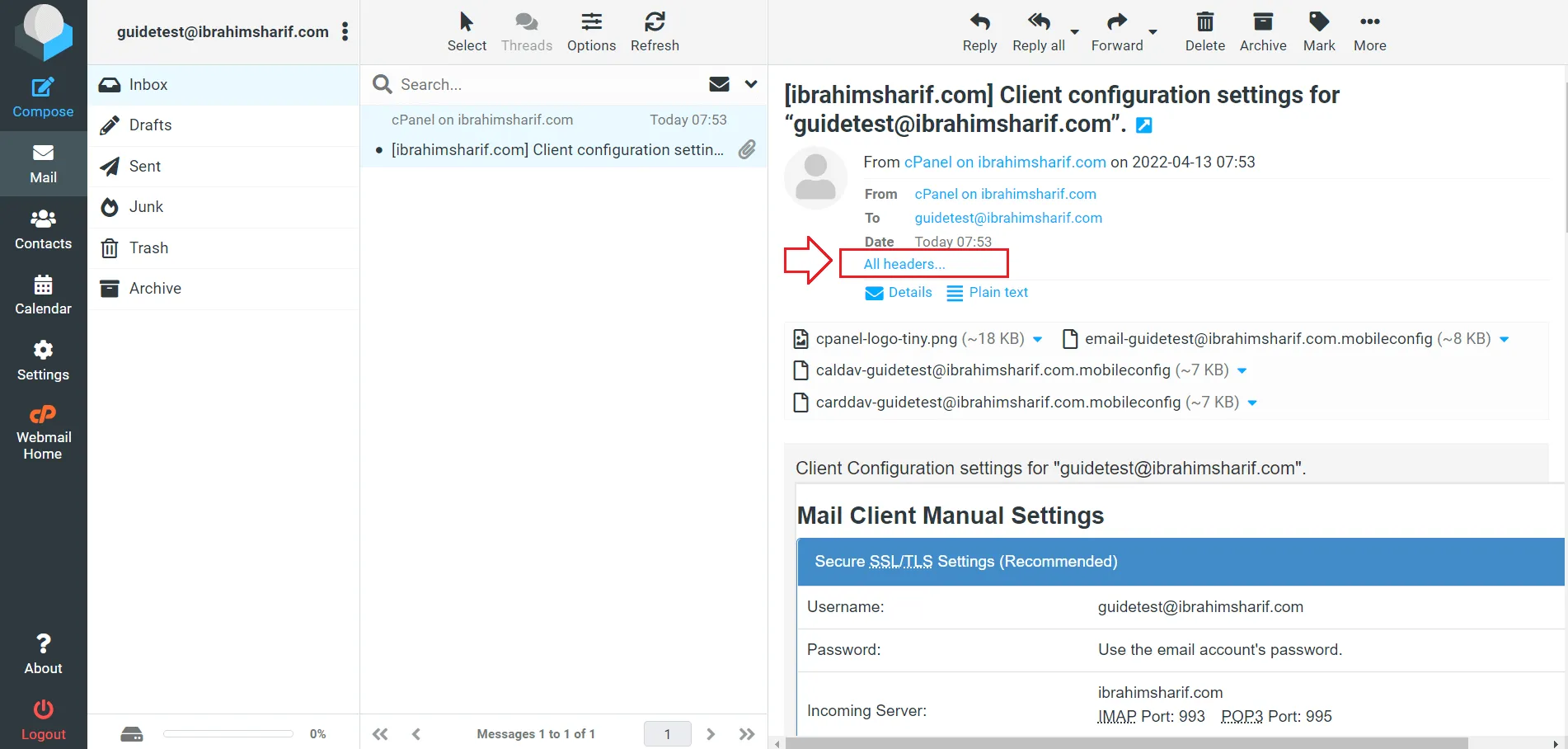Toggle Details header view
1568x749 pixels.
click(899, 293)
